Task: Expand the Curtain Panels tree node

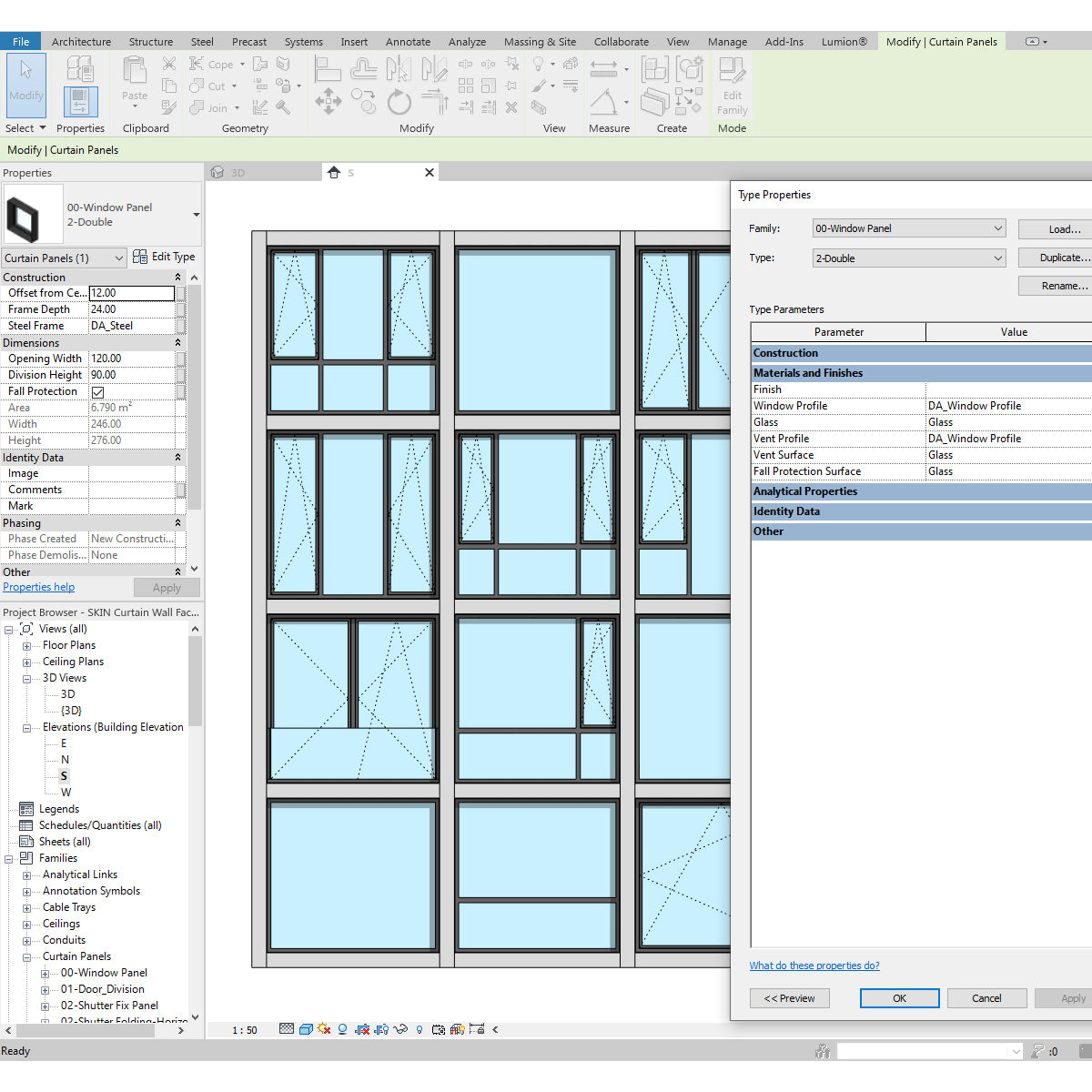Action: 27,955
